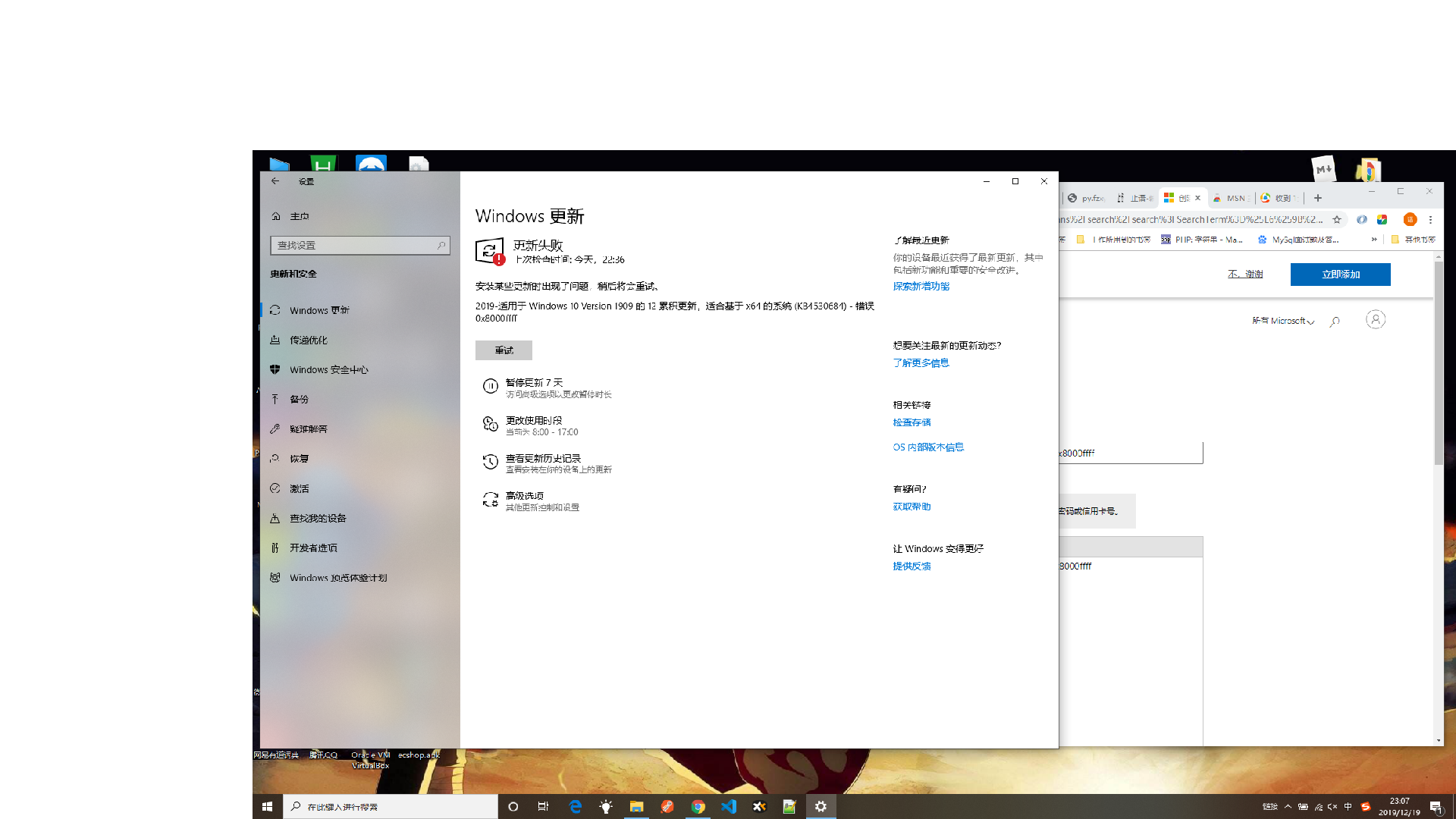
Task: Open Visual Studio Code from the taskbar
Action: (729, 806)
